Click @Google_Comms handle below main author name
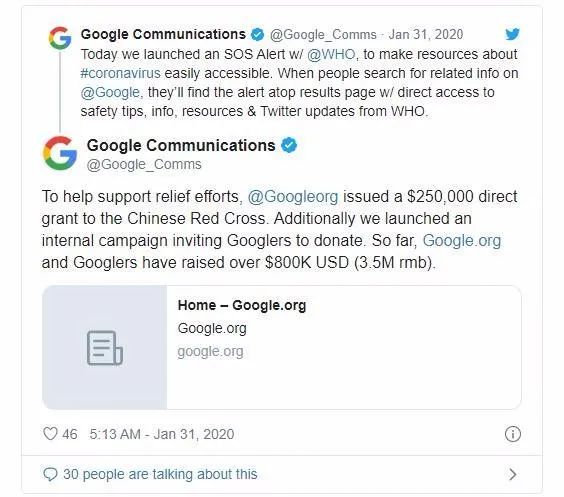Screen dimensions: 564x497 click(144, 164)
